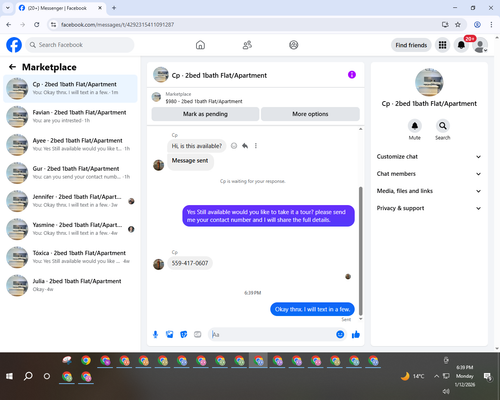Open the Cortana circle in the taskbar
This screenshot has height=400, width=500.
pyautogui.click(x=47, y=376)
